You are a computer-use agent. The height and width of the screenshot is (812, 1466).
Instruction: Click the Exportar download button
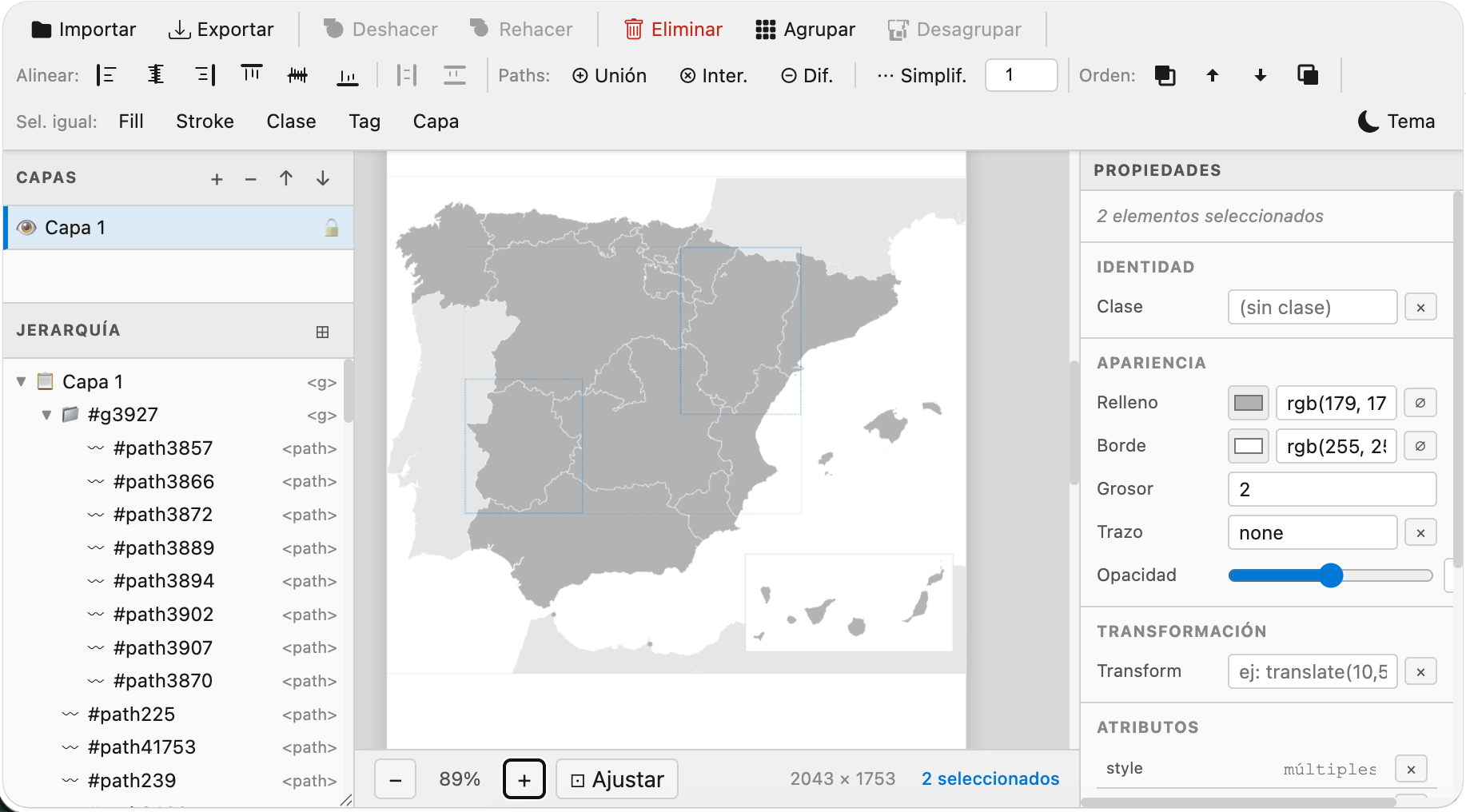point(221,30)
